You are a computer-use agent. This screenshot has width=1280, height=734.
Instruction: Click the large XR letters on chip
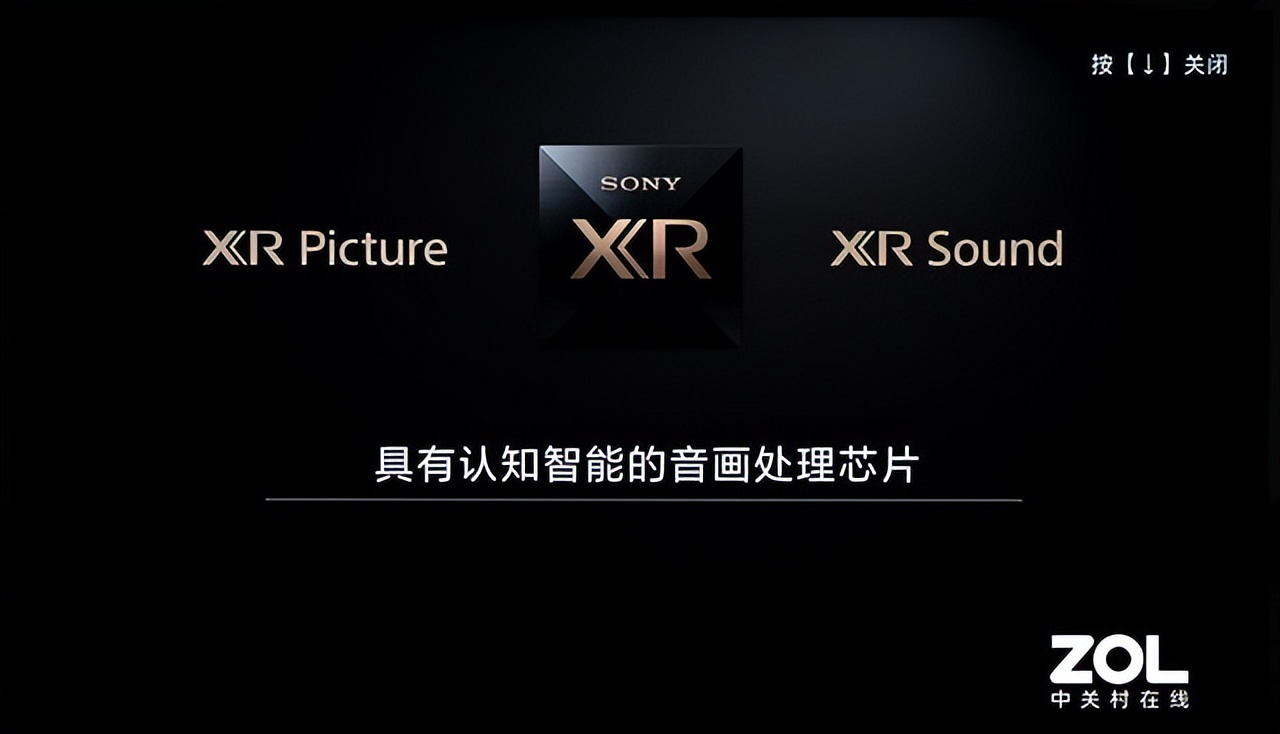pyautogui.click(x=640, y=249)
